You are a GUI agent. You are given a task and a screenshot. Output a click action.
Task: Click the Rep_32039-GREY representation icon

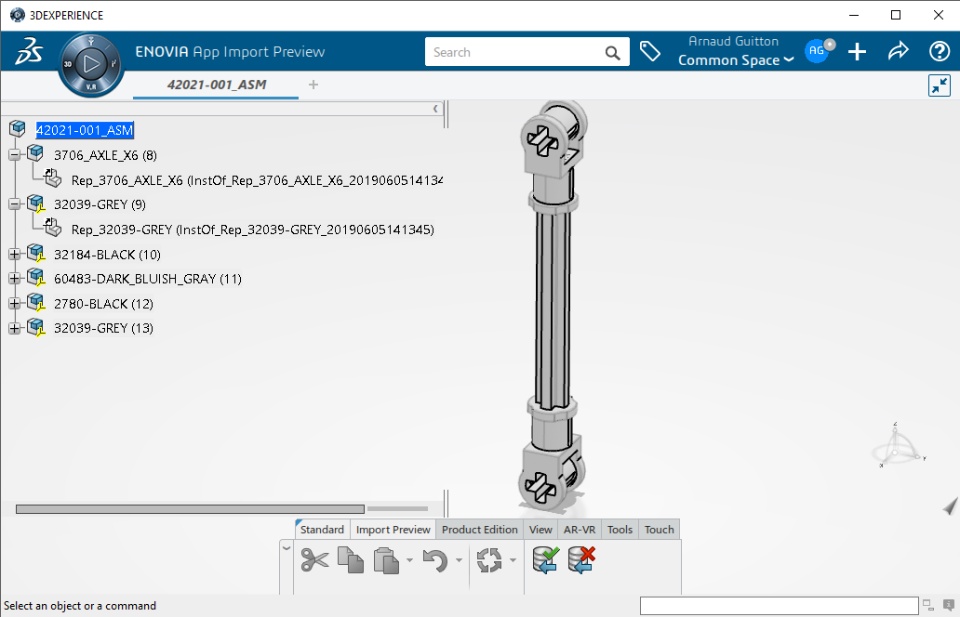[53, 227]
